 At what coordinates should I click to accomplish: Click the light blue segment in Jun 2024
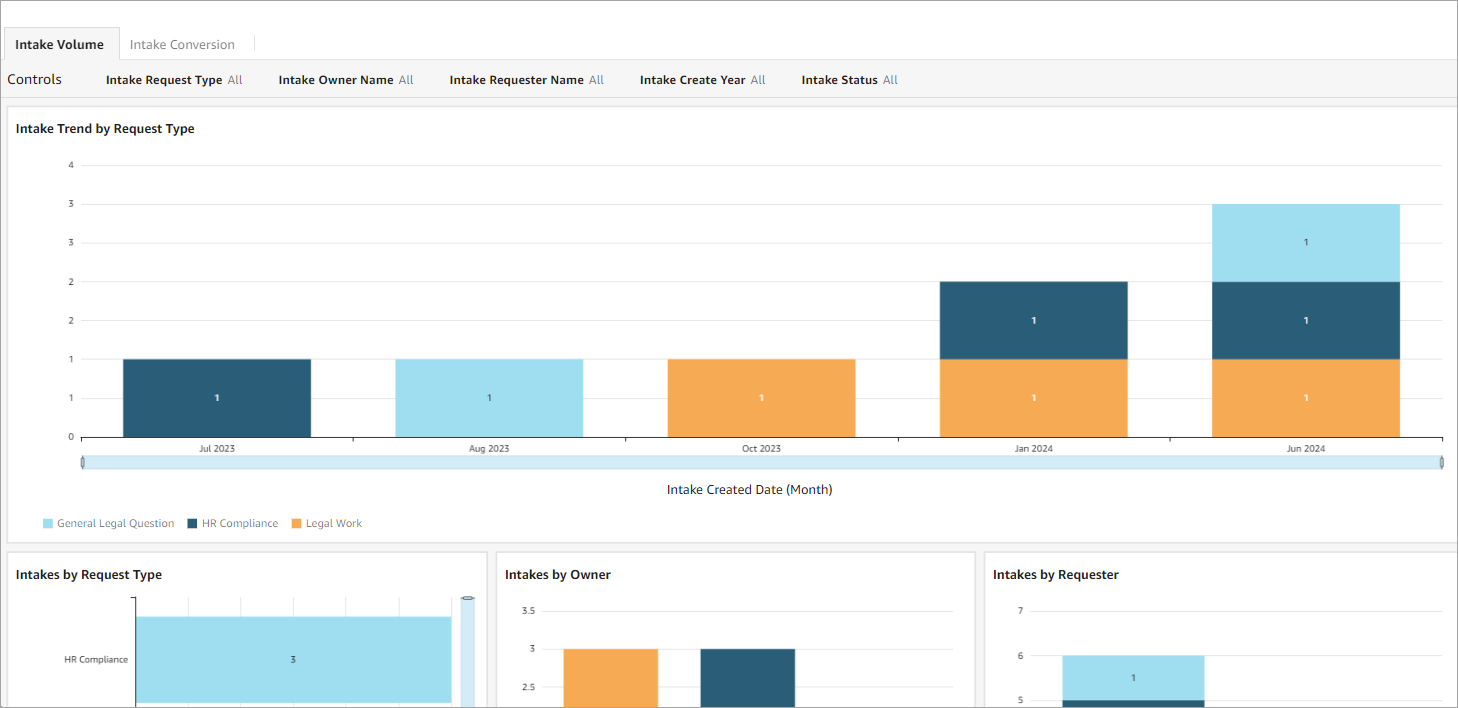point(1305,241)
